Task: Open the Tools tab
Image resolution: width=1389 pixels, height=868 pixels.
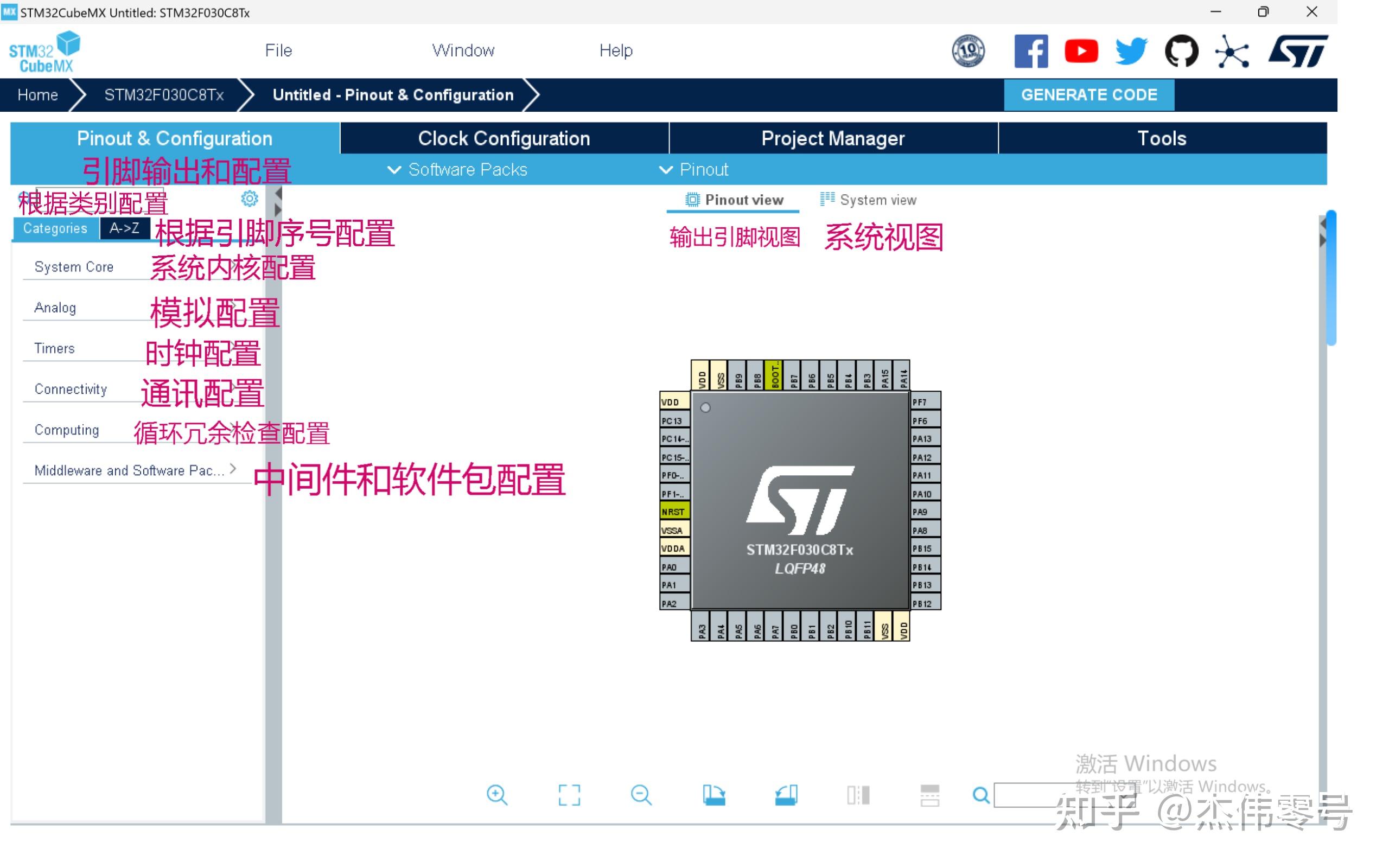Action: tap(1162, 138)
